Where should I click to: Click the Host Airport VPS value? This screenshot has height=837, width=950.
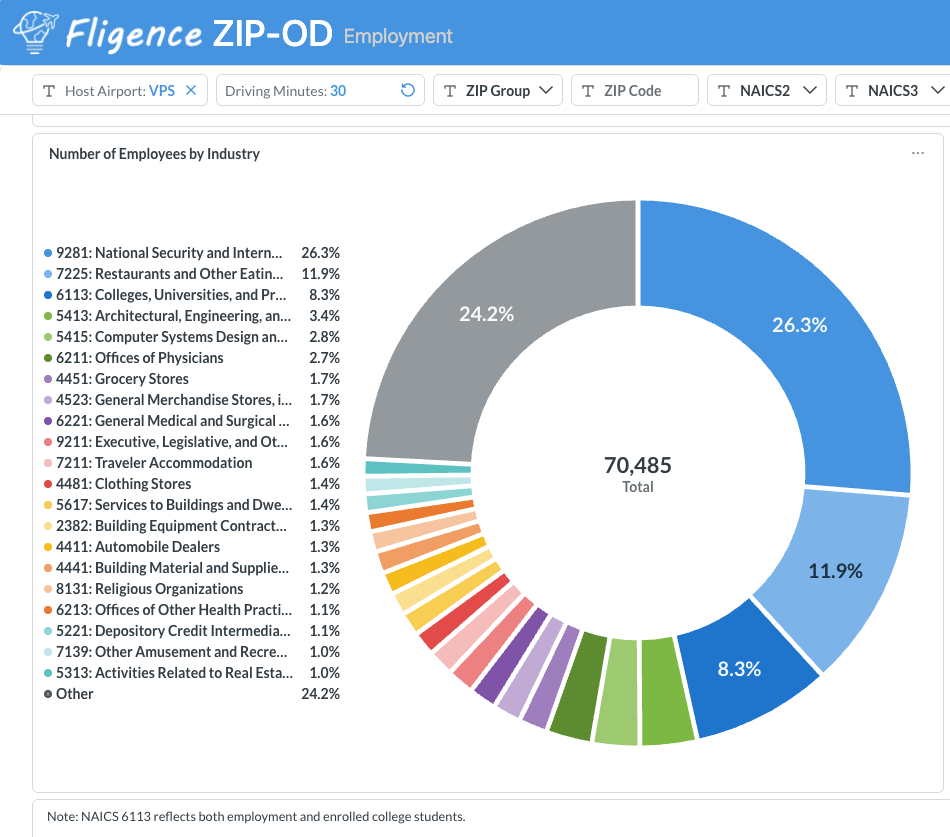(162, 91)
